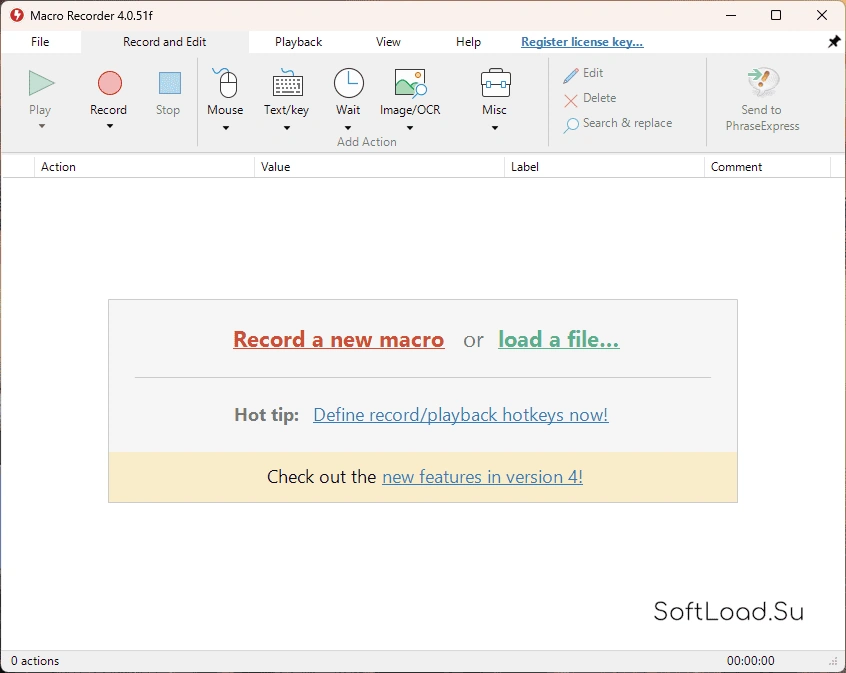Switch to the Record and Edit tab
The image size is (846, 673).
[165, 42]
